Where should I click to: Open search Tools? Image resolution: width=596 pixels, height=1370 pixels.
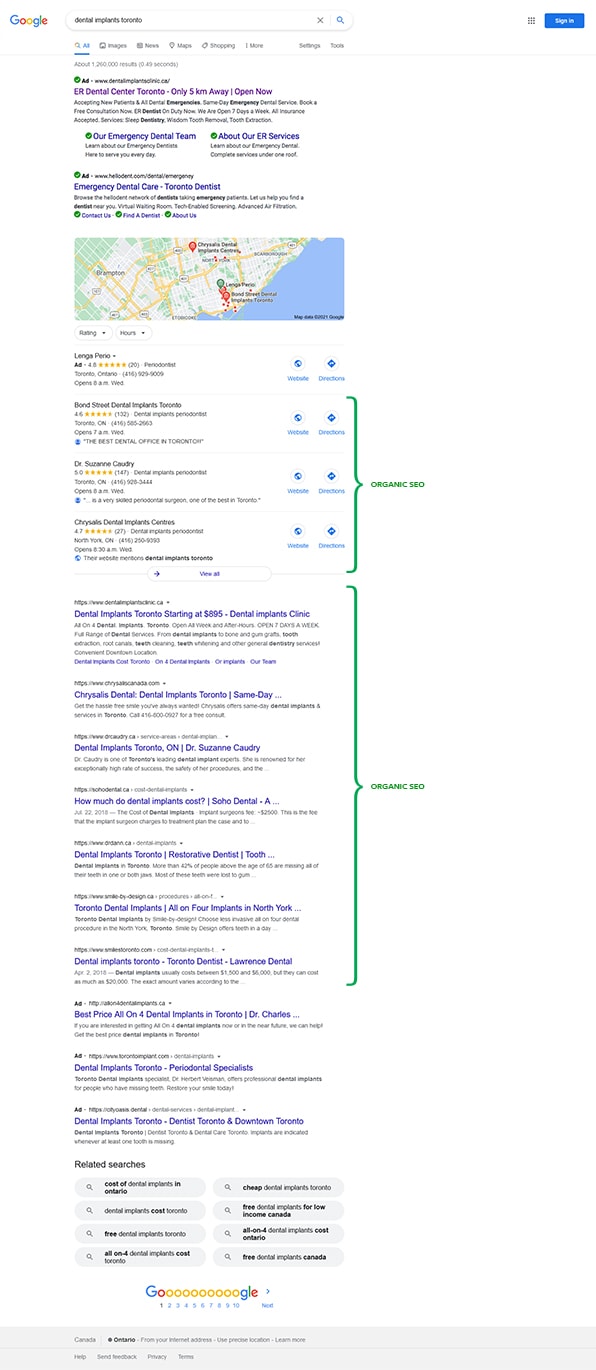click(337, 46)
